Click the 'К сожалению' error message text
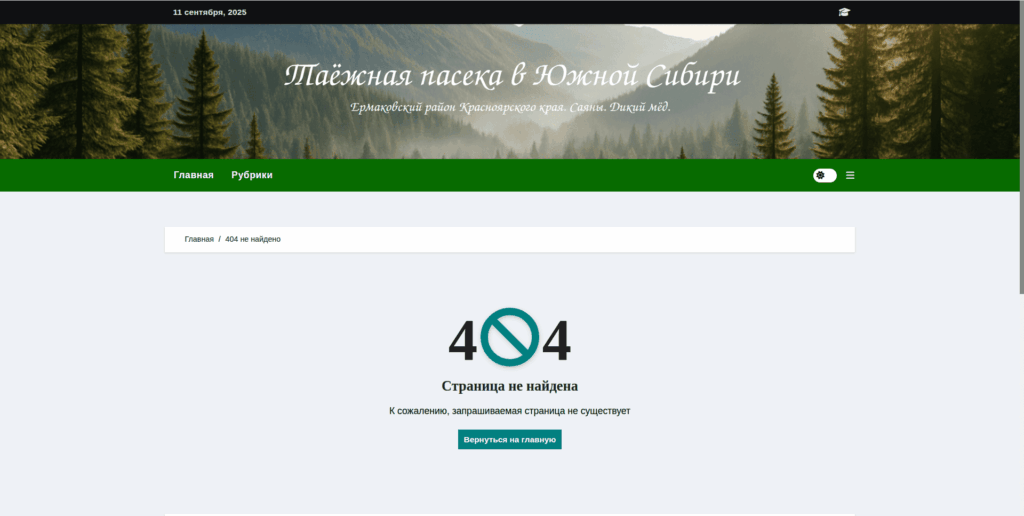The height and width of the screenshot is (516, 1024). point(510,411)
